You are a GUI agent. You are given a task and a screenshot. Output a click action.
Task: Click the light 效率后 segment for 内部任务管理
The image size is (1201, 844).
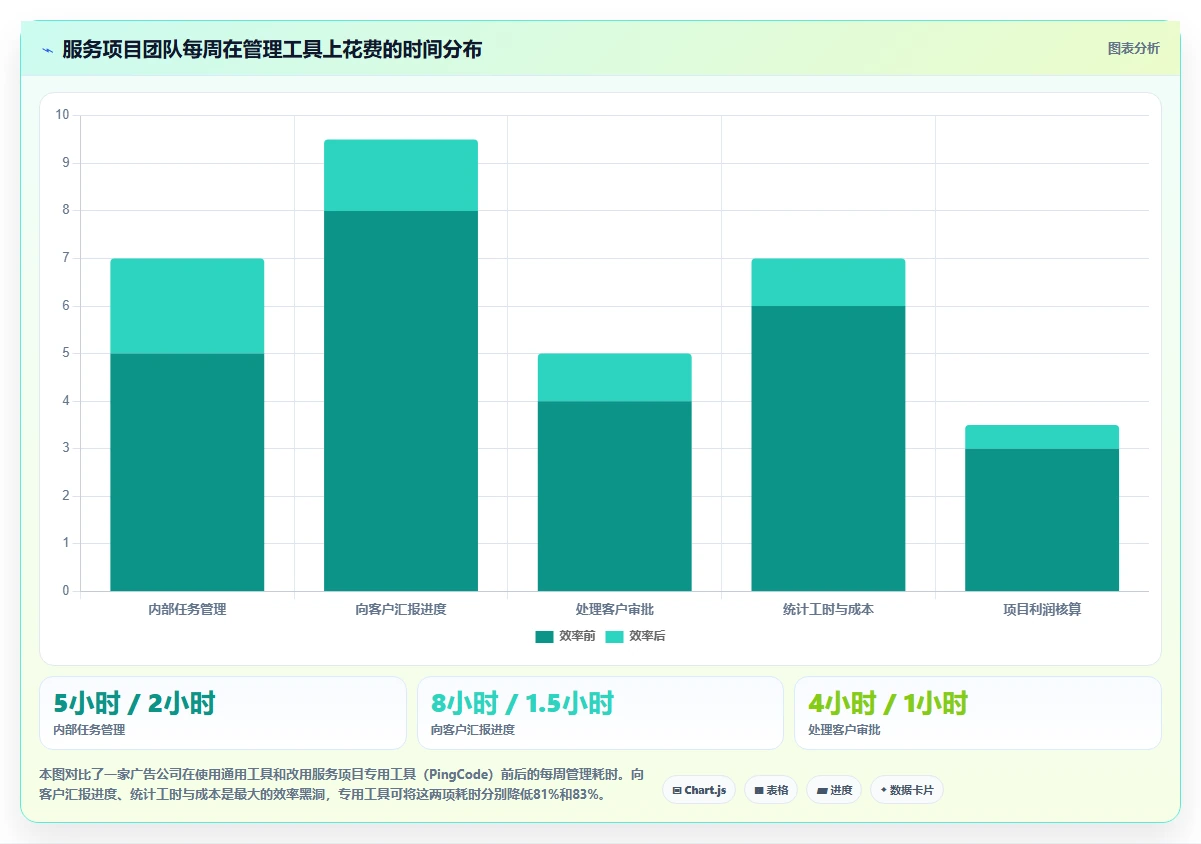[x=187, y=306]
